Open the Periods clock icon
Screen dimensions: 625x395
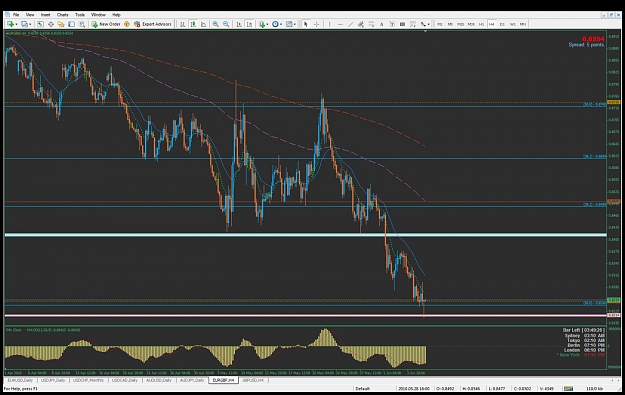pos(275,24)
